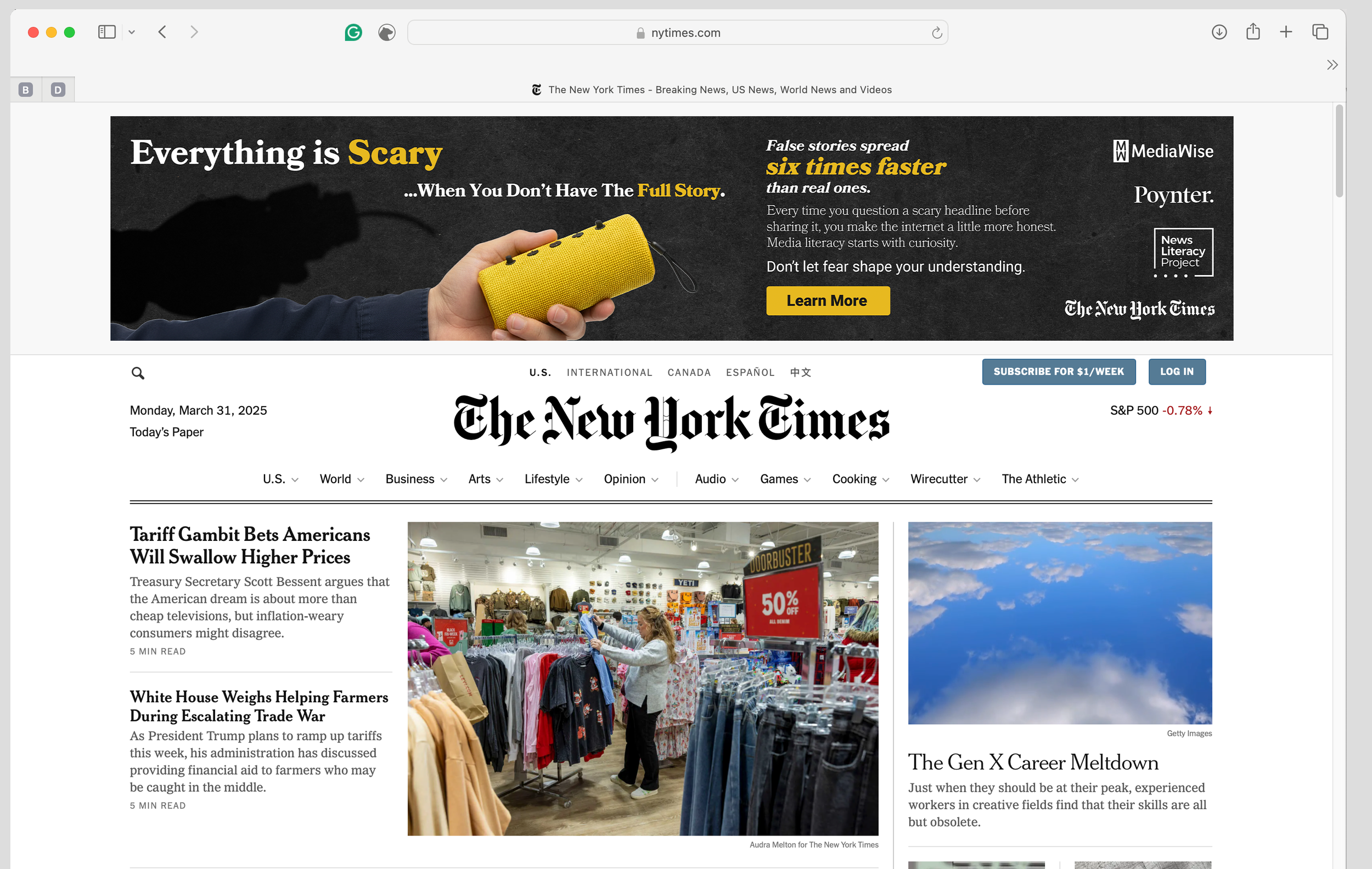Show tab overview icon
Screen dimensions: 1372x869
pyautogui.click(x=1320, y=32)
